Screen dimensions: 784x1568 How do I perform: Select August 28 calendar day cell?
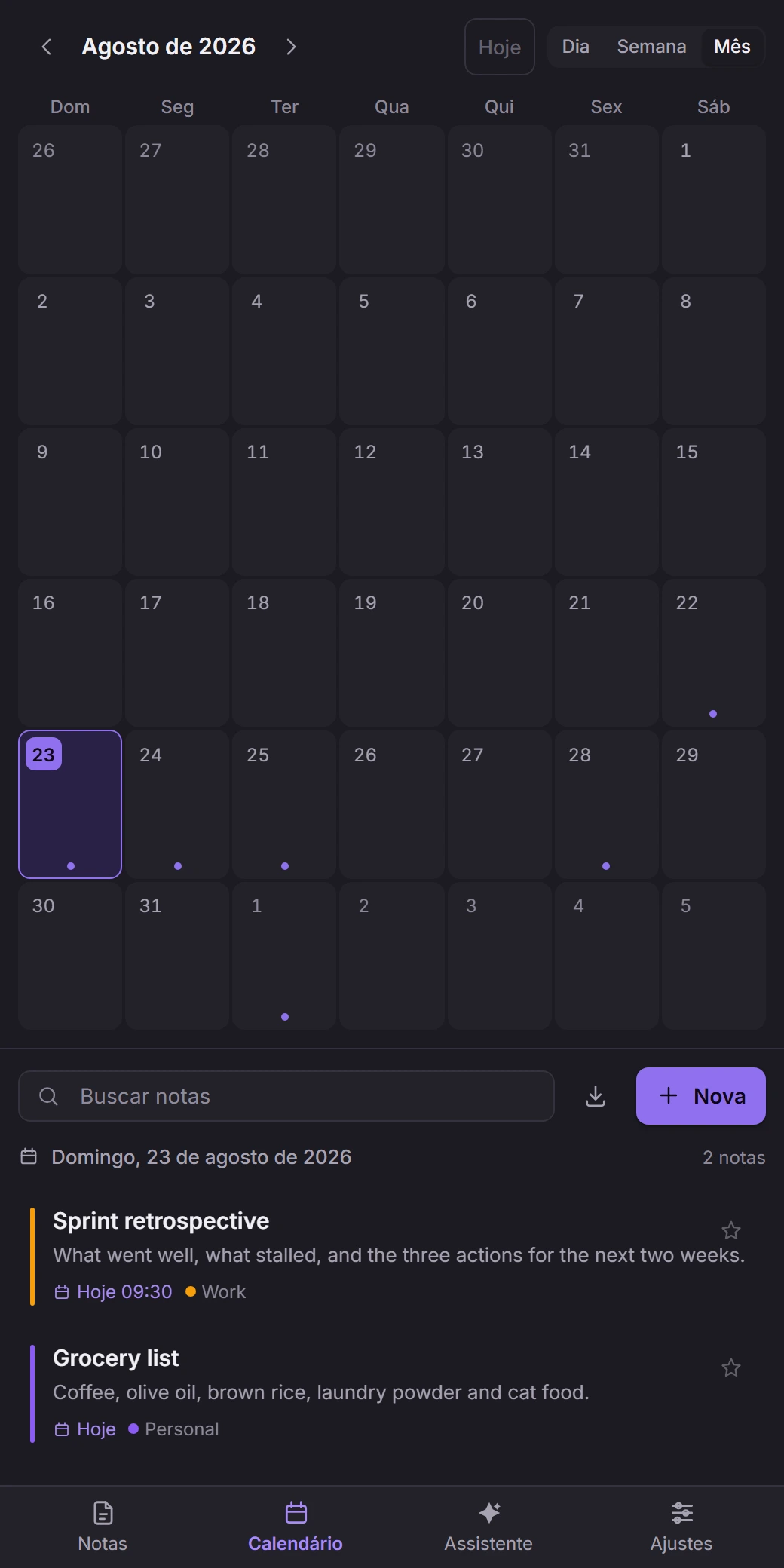point(606,804)
